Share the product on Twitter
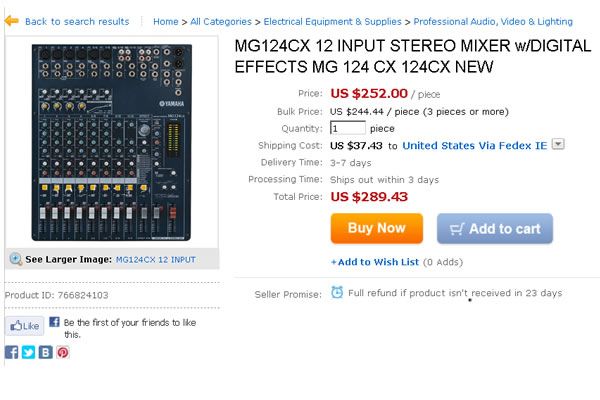 coord(28,352)
